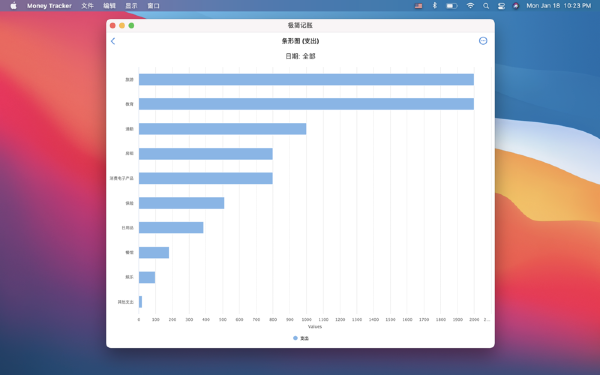This screenshot has width=600, height=375.
Task: Open the Wi-Fi menu icon
Action: tap(470, 5)
